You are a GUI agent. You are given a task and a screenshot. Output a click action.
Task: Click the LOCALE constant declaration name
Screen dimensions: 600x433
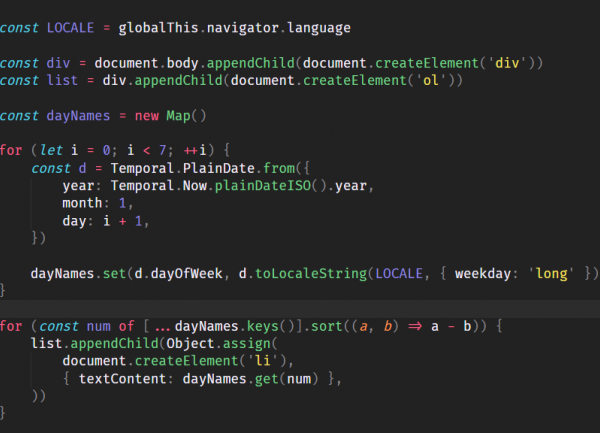click(70, 28)
